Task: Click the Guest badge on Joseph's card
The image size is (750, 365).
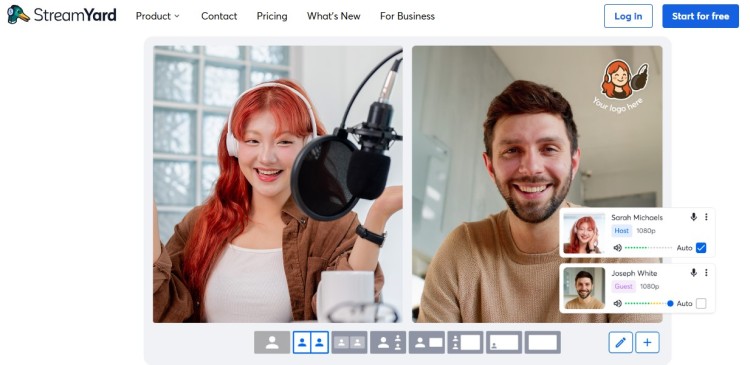Action: pyautogui.click(x=624, y=286)
